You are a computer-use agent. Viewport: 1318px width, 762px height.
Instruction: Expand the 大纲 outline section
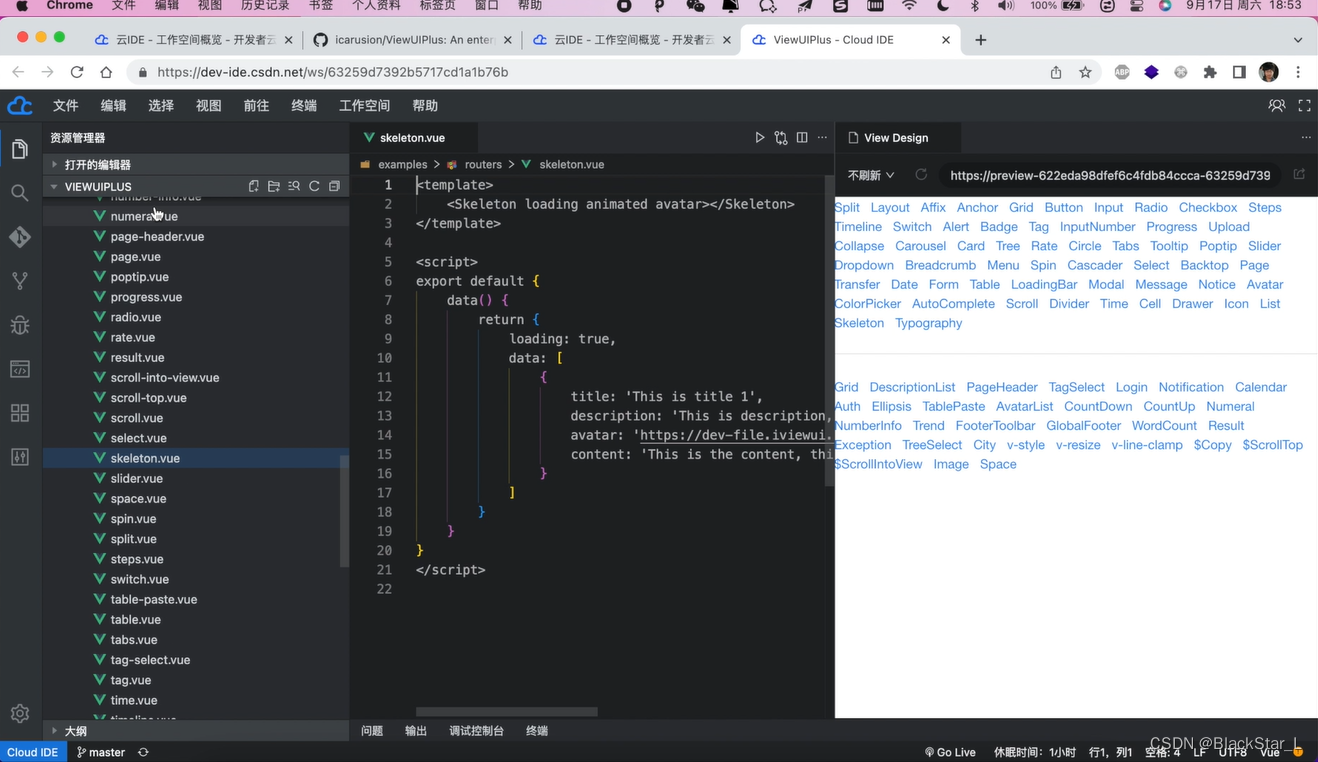click(x=195, y=731)
